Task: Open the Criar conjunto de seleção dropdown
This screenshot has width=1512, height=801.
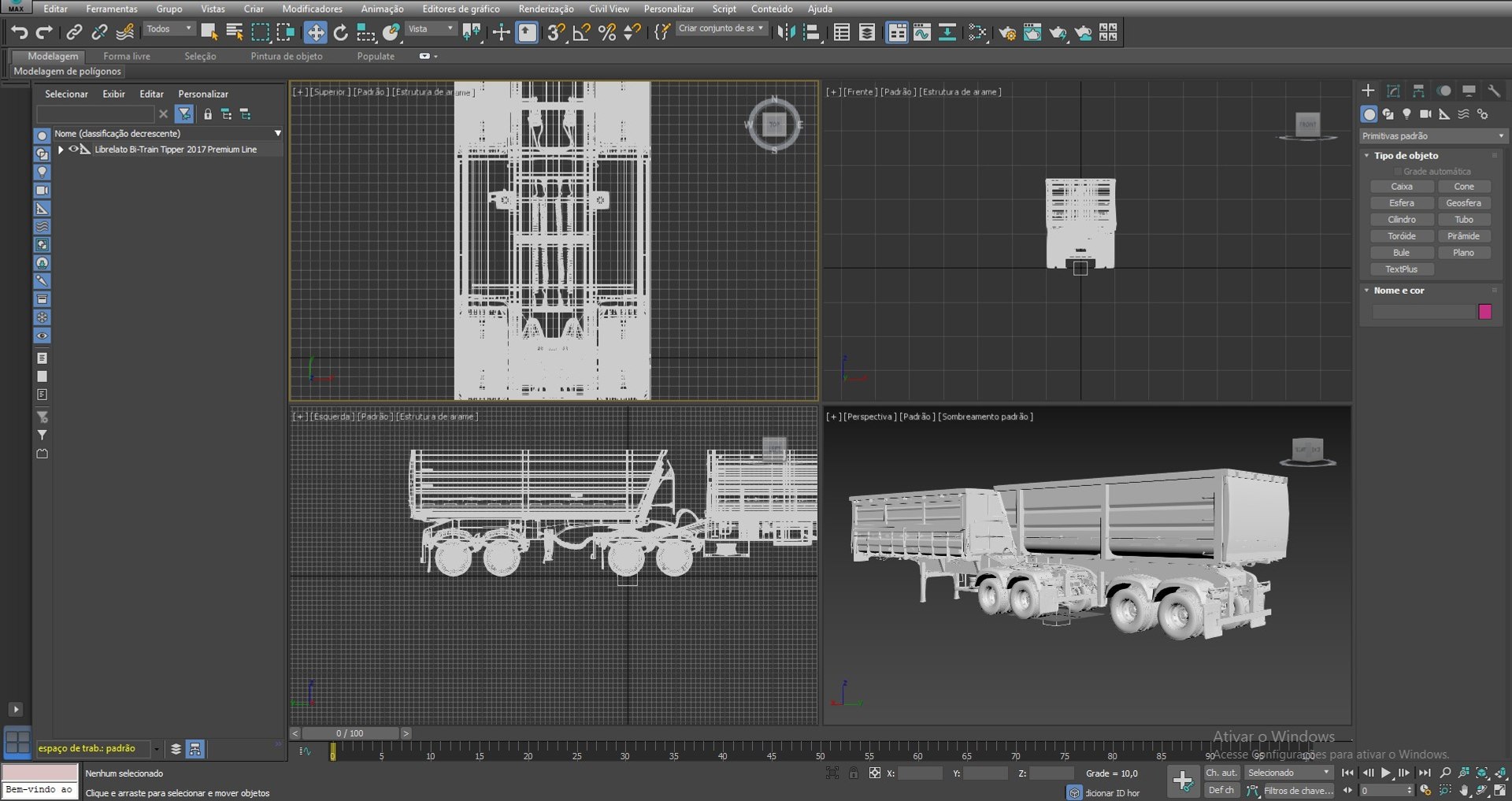Action: click(721, 28)
